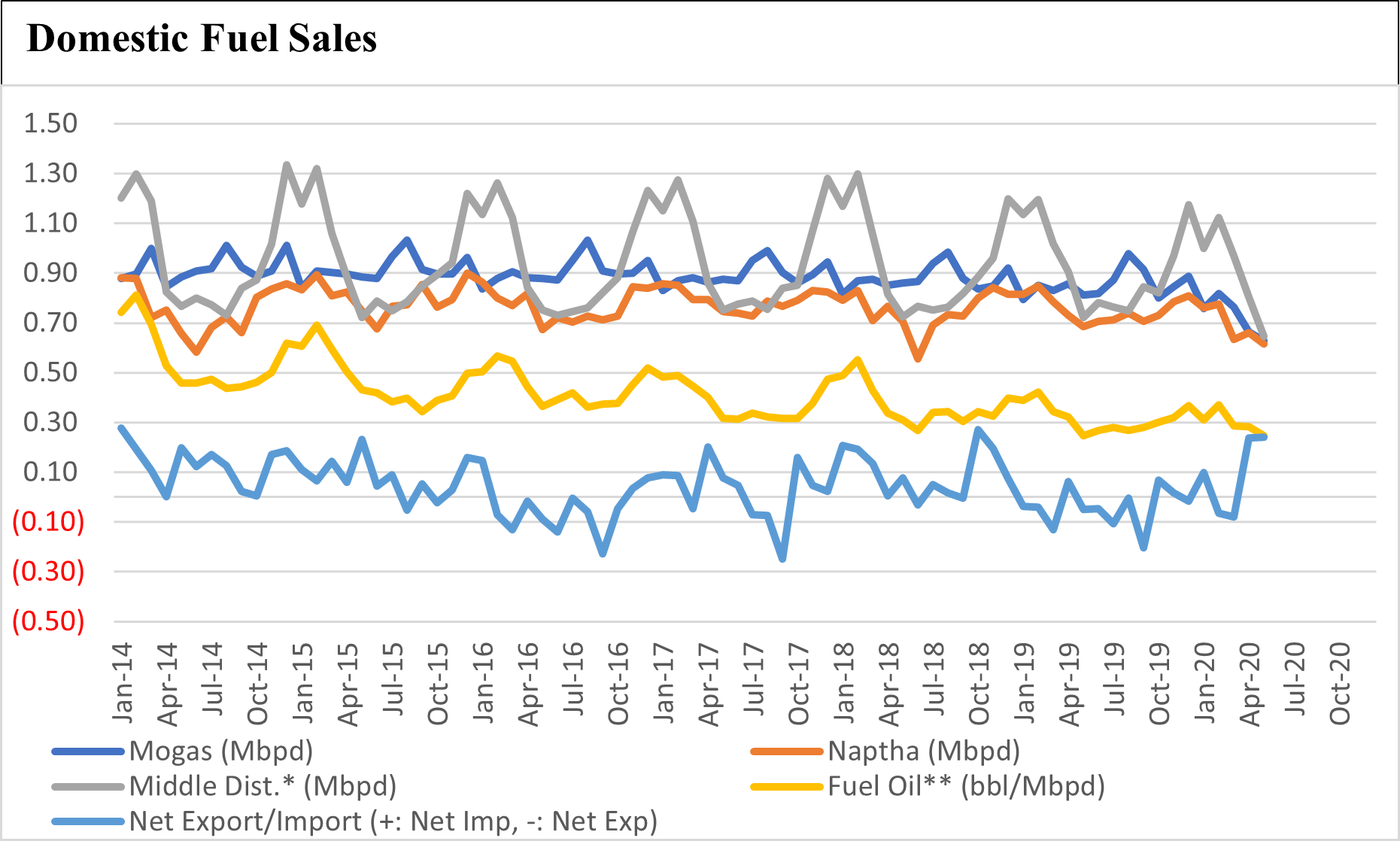Click the 0.90 y-axis value label
This screenshot has height=841, width=1400.
[50, 273]
